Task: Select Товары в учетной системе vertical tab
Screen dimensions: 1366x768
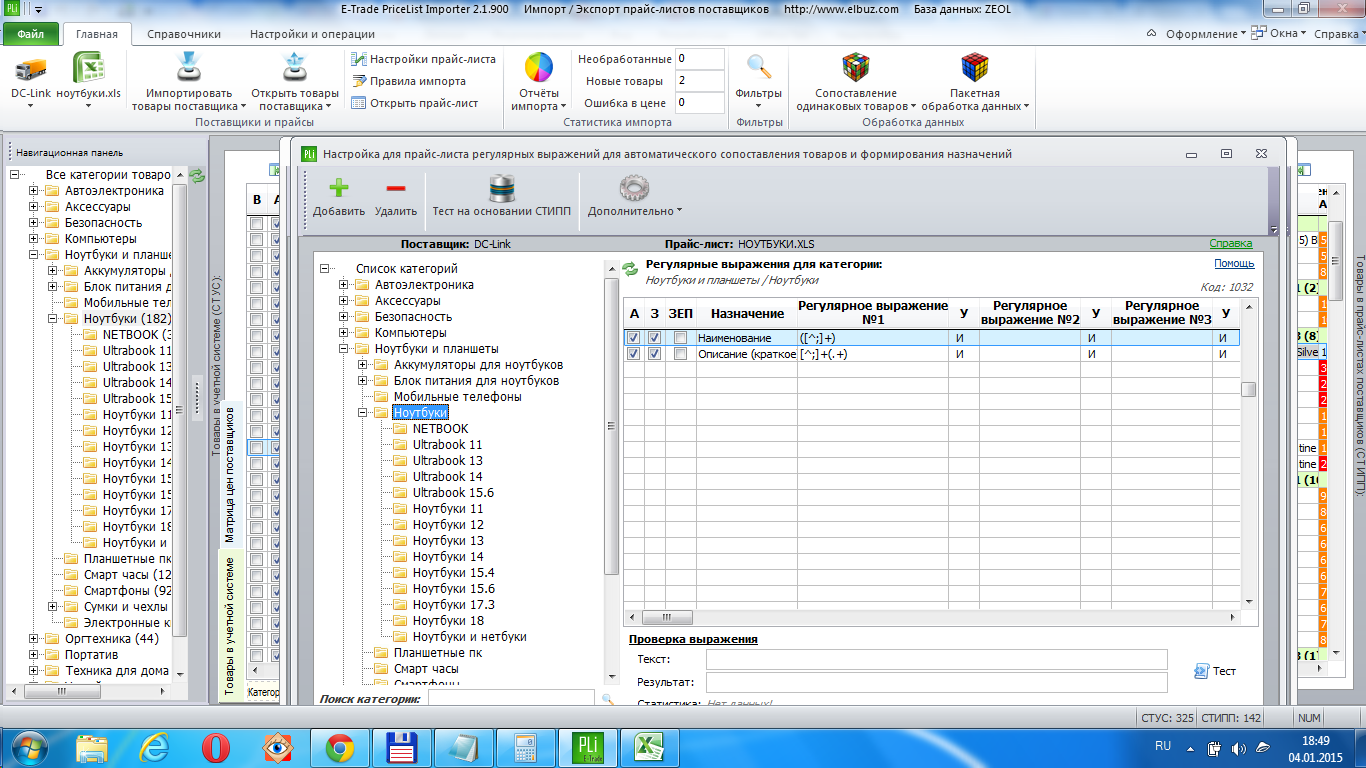Action: (229, 625)
